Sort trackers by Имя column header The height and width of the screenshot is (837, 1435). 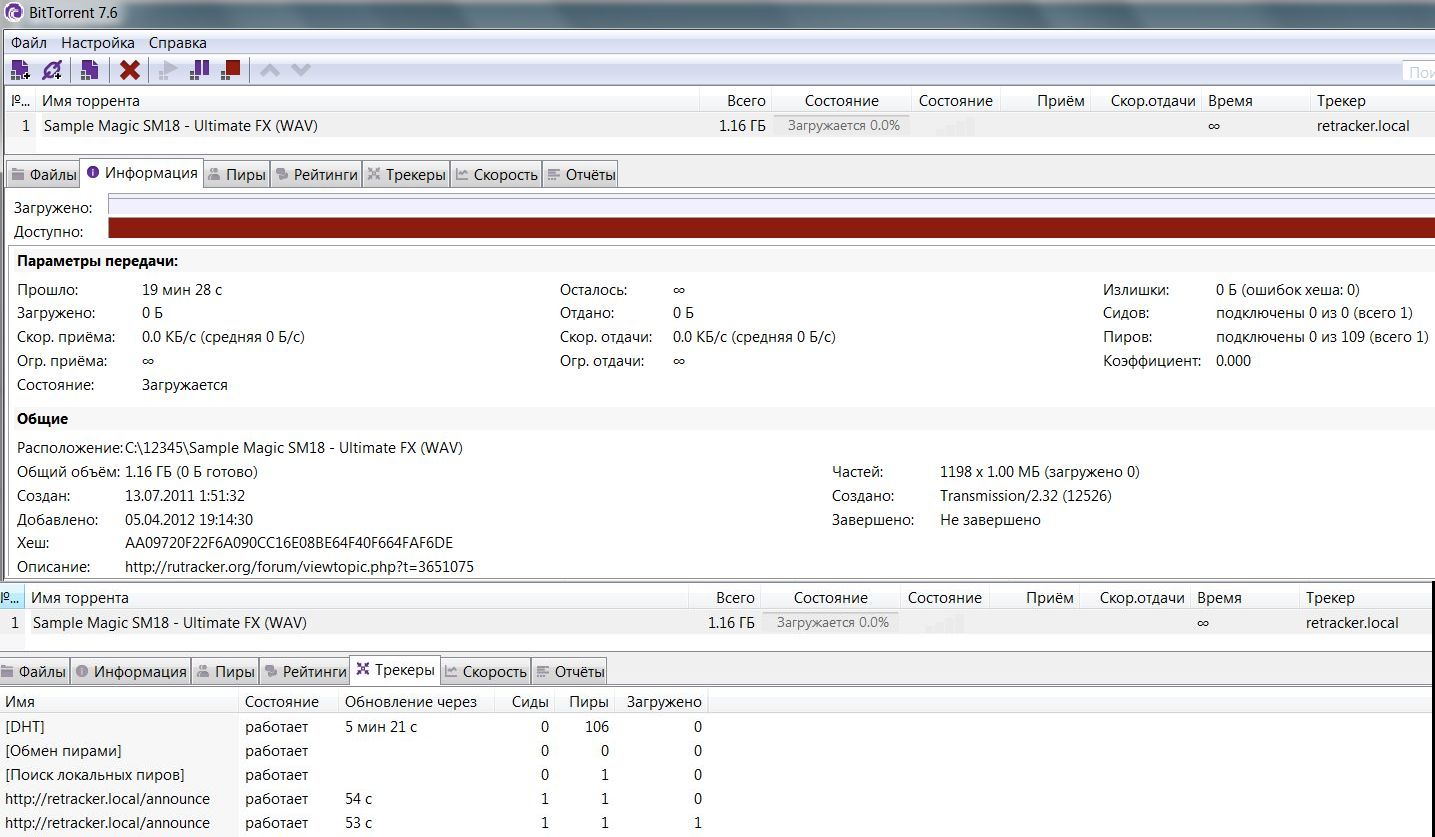pyautogui.click(x=120, y=702)
